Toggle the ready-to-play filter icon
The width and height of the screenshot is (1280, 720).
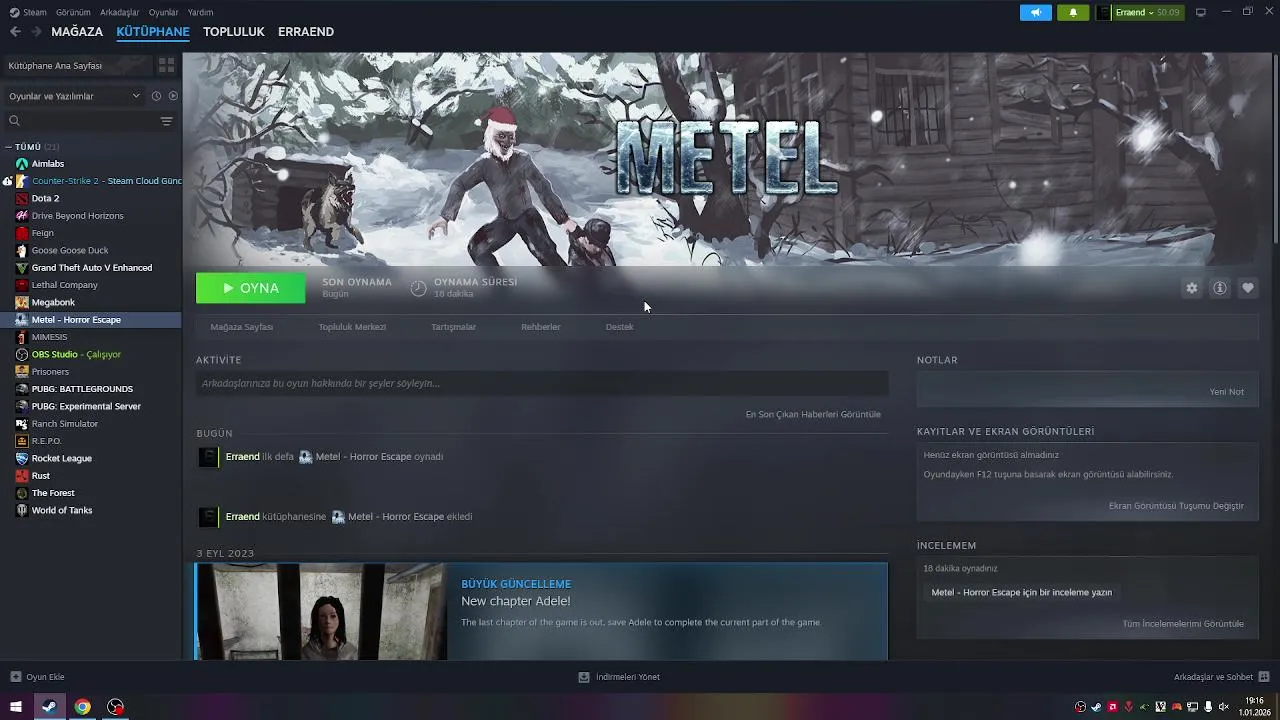[173, 96]
